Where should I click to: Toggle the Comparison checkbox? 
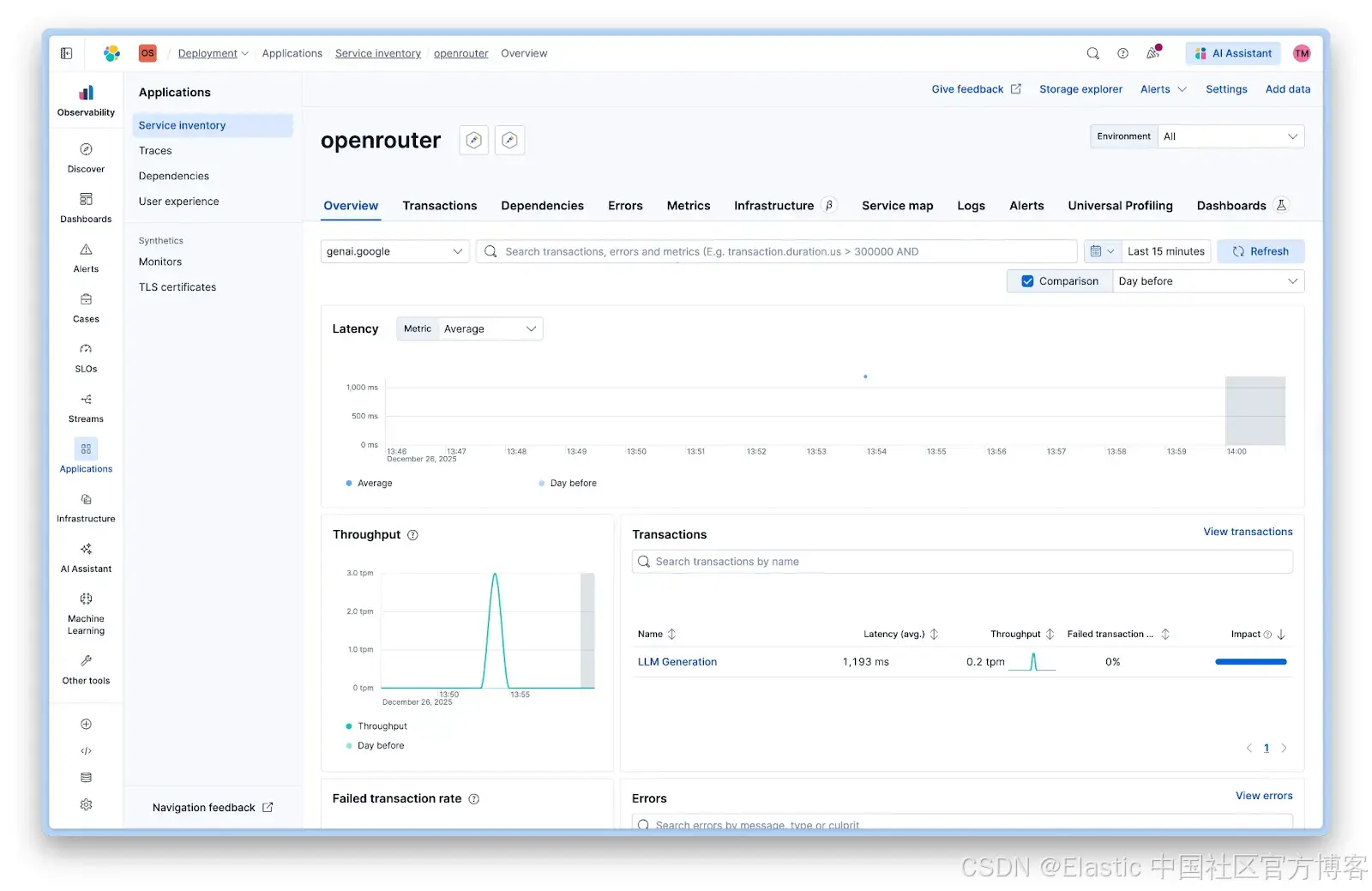coord(1027,281)
